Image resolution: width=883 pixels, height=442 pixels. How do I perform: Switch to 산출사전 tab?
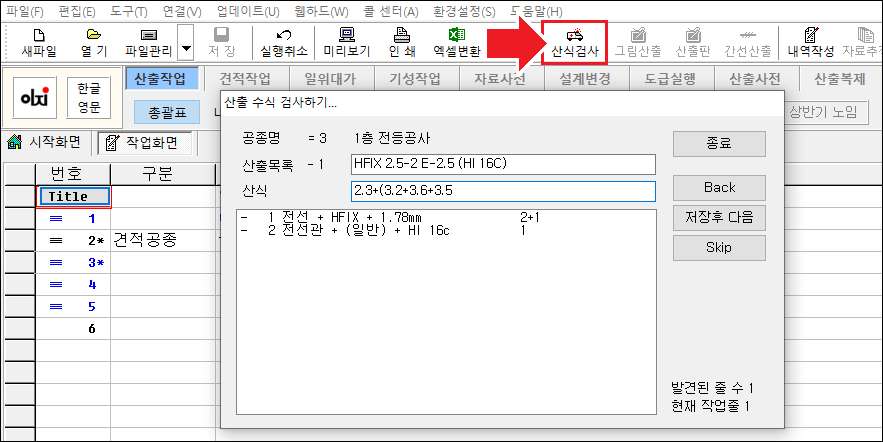click(755, 79)
